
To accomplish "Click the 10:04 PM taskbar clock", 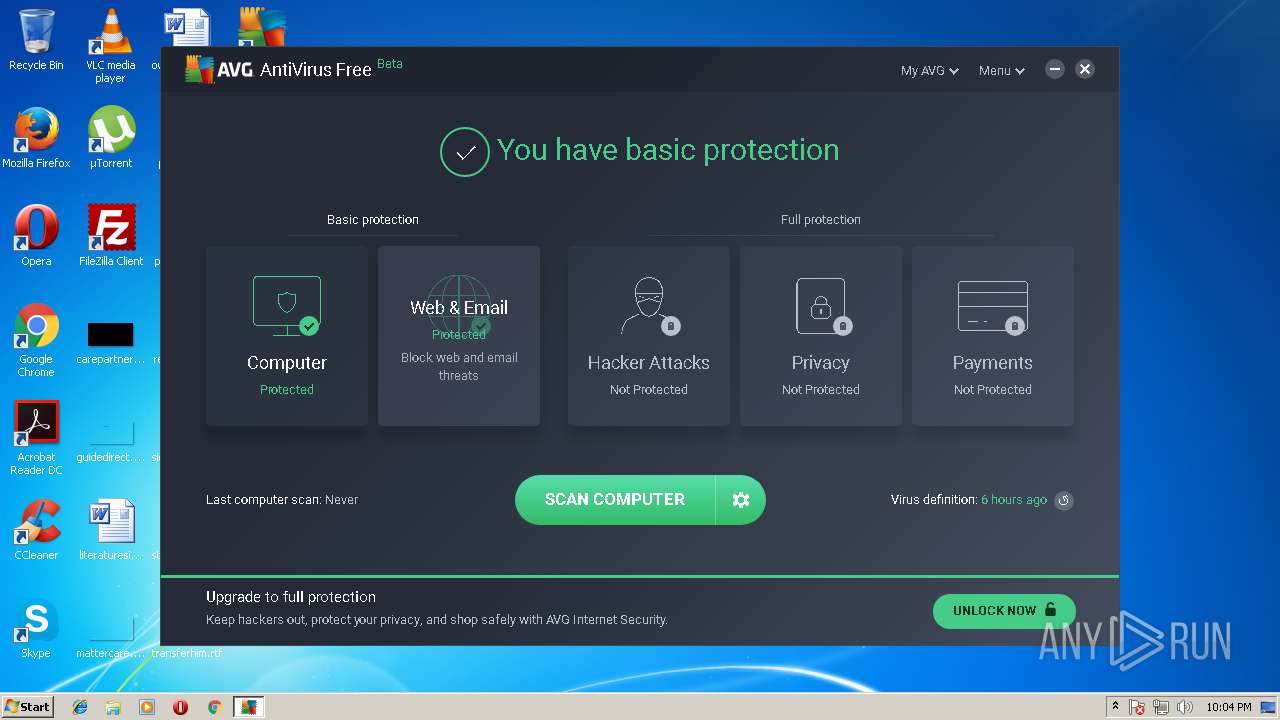I will 1229,707.
